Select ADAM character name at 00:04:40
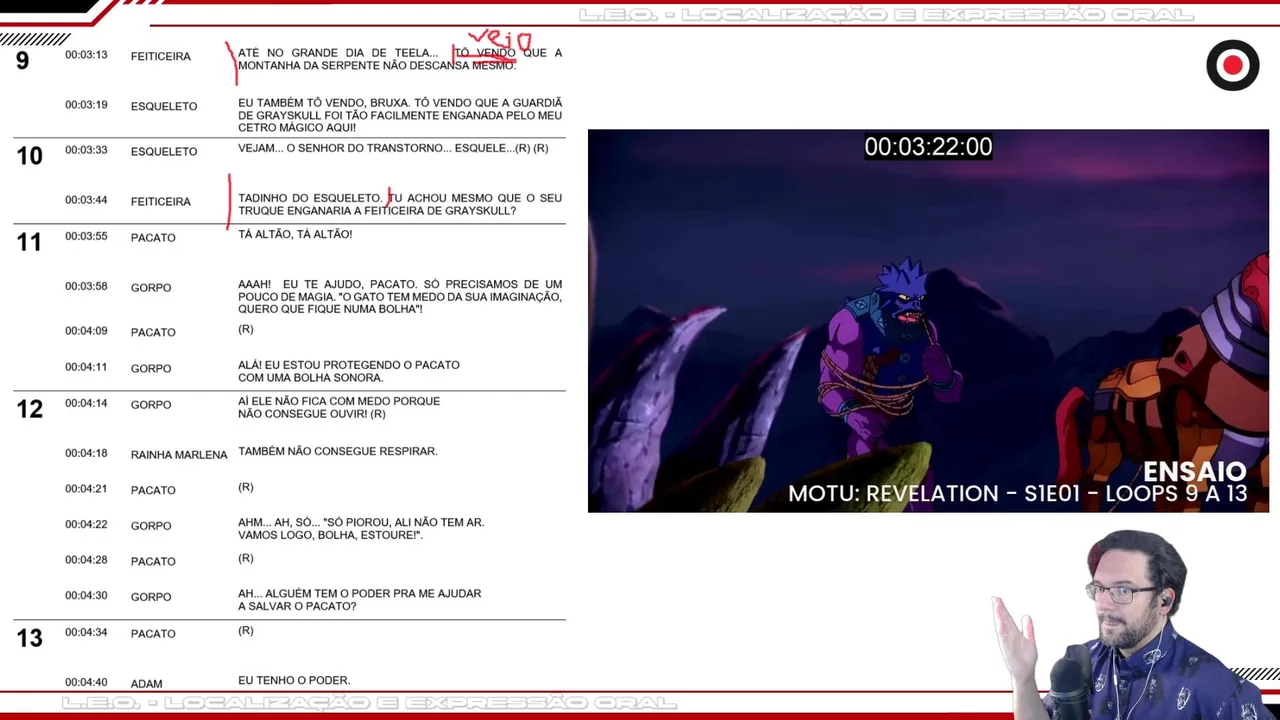The image size is (1280, 720). [x=146, y=684]
